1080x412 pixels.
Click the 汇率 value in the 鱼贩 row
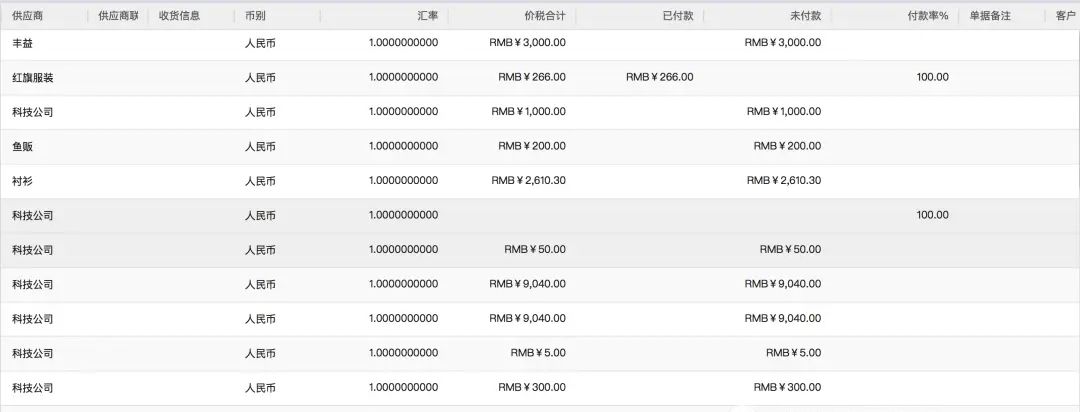(x=404, y=146)
